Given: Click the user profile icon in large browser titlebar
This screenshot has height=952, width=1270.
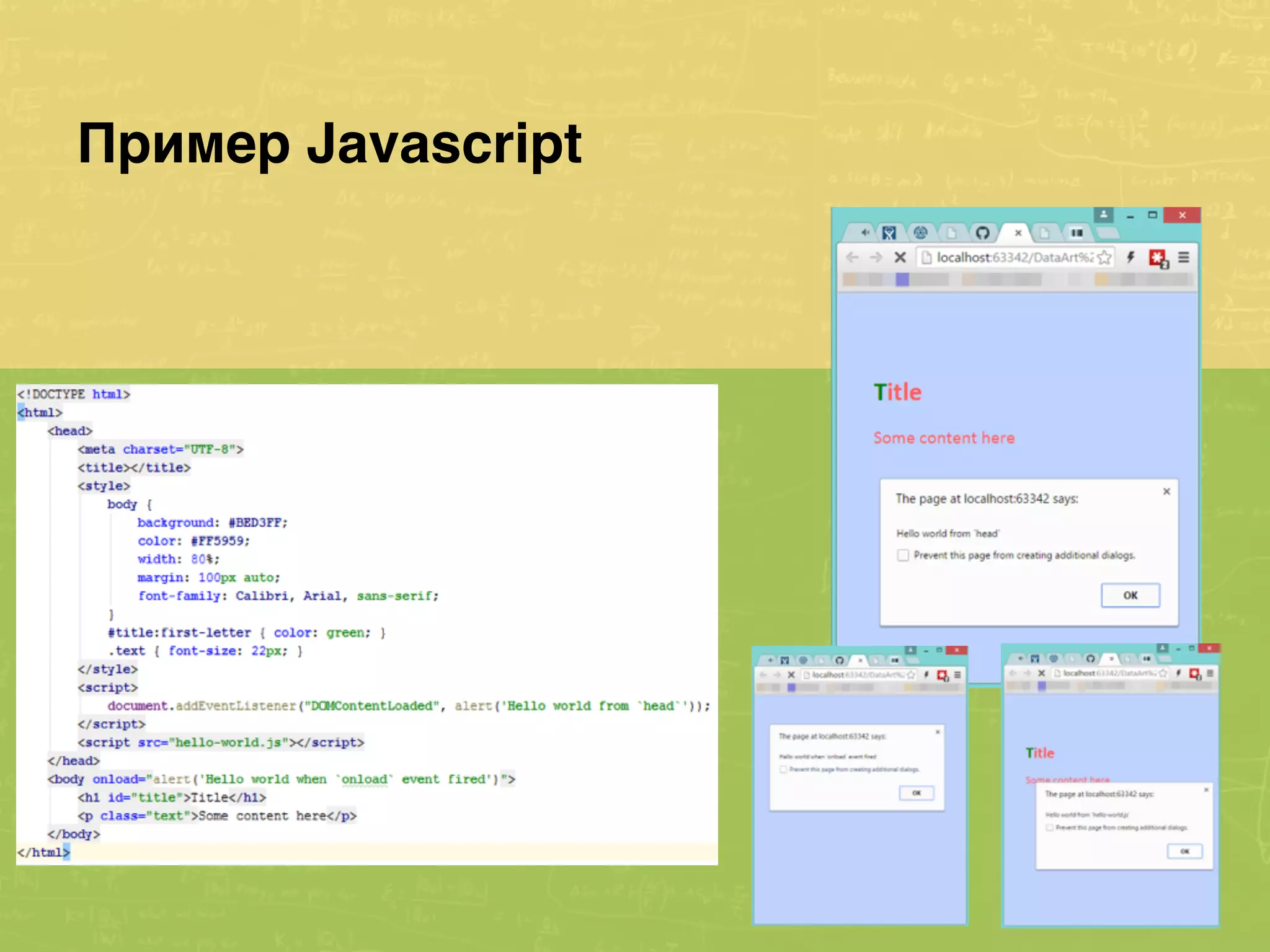Looking at the screenshot, I should [x=1103, y=214].
